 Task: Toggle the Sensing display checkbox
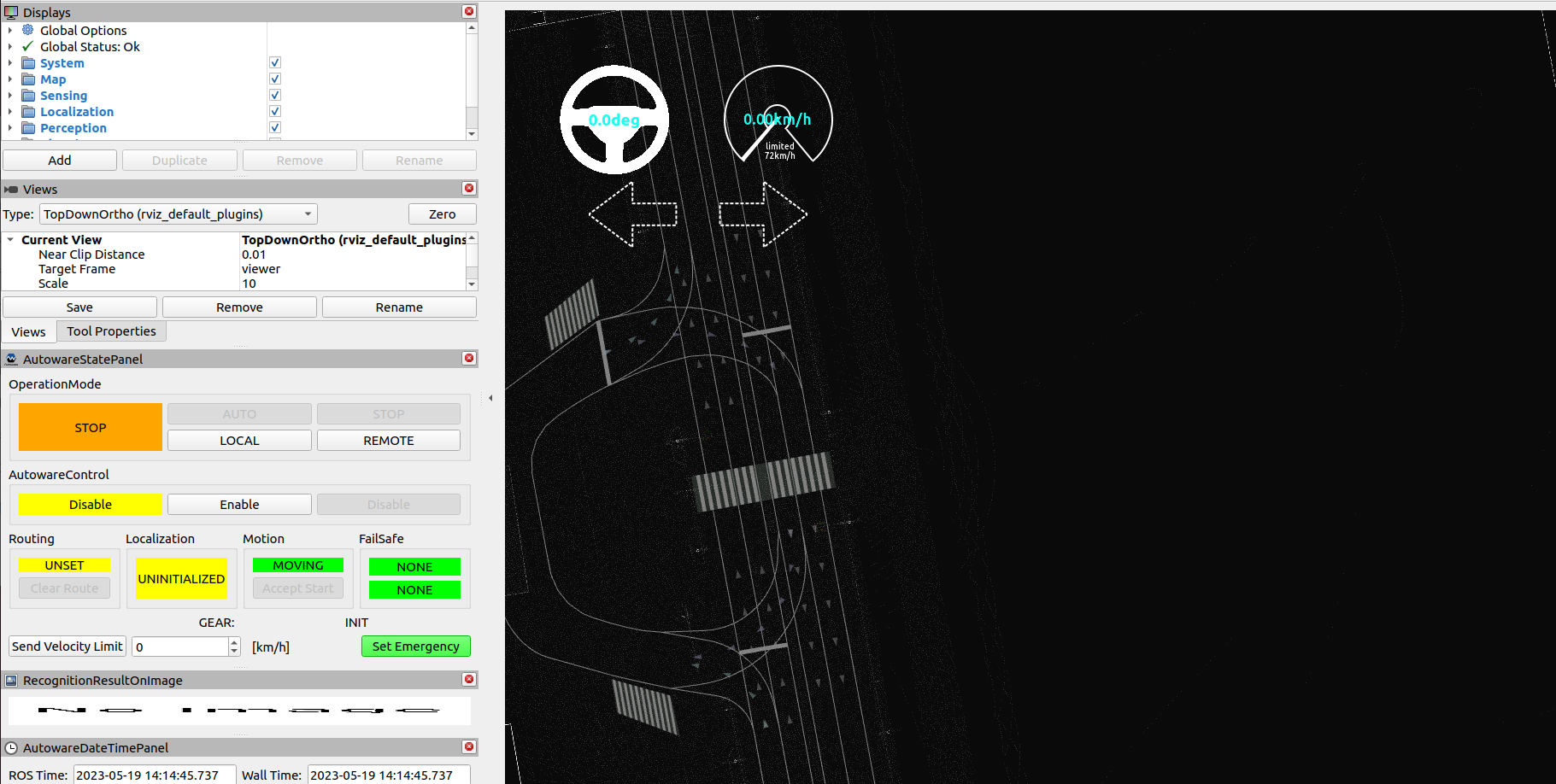tap(275, 96)
